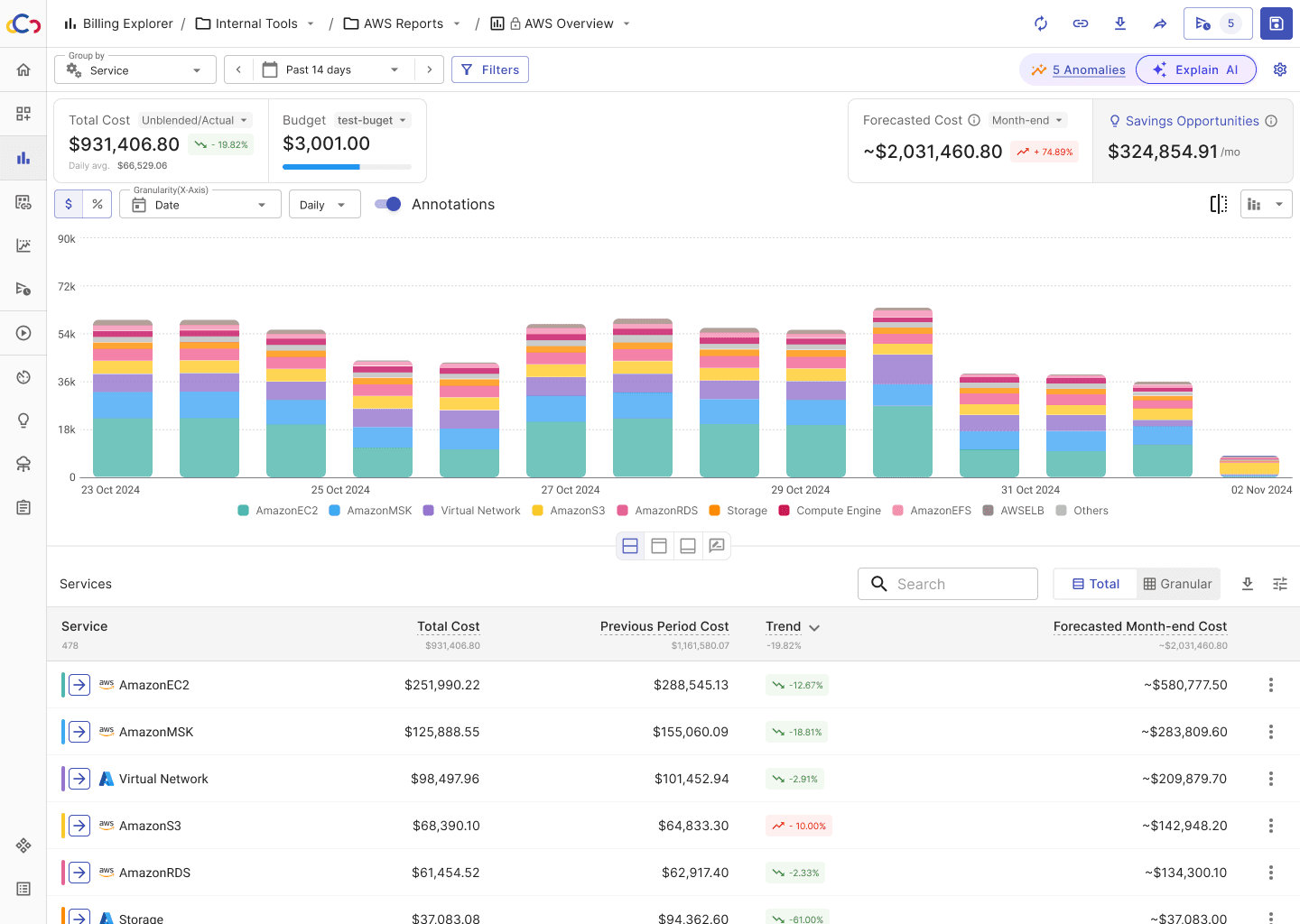Image resolution: width=1300 pixels, height=924 pixels.
Task: Open the Unblended/Actual cost type dropdown
Action: pyautogui.click(x=195, y=120)
